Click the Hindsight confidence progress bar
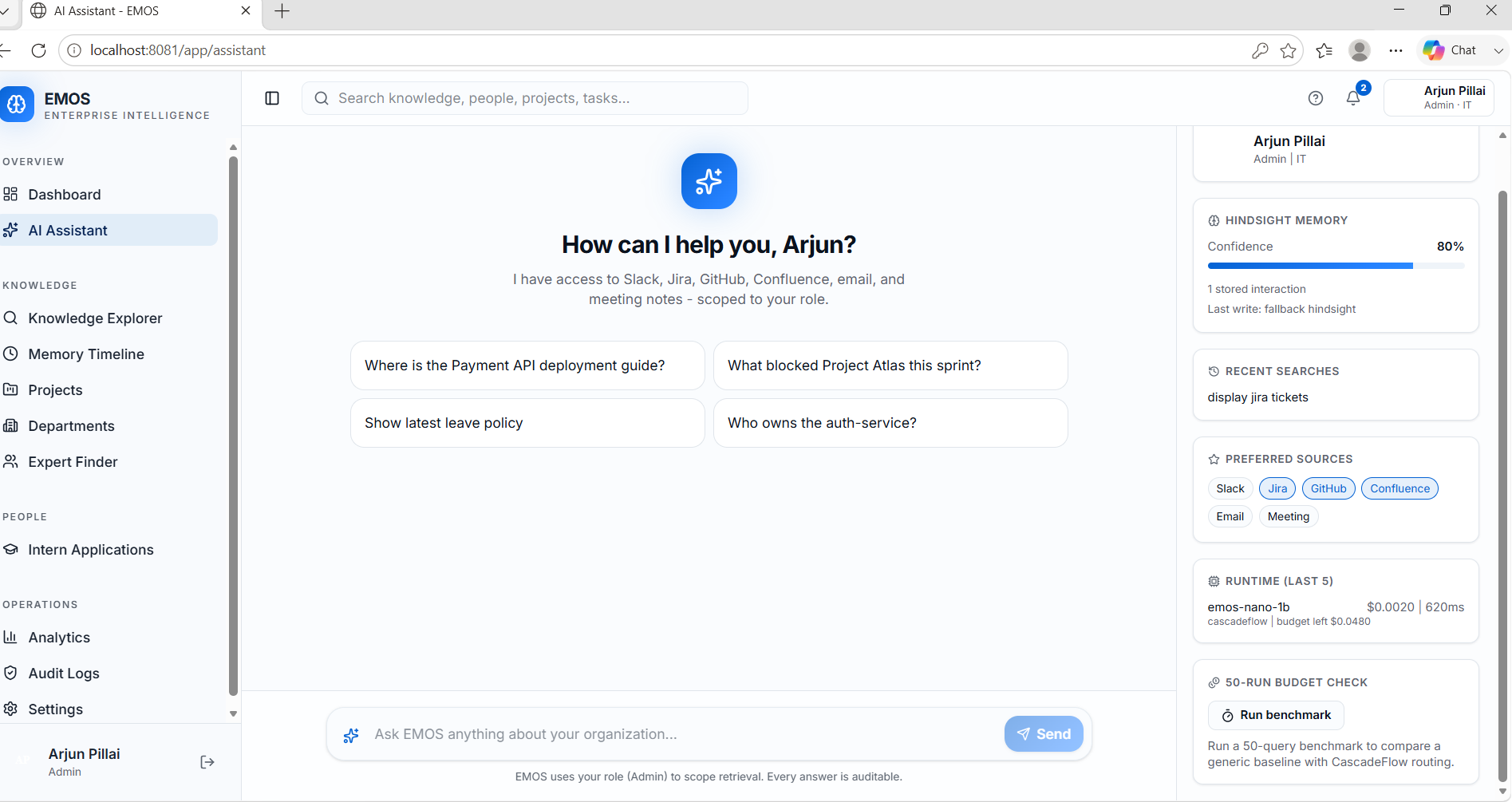This screenshot has height=802, width=1512. (1336, 266)
